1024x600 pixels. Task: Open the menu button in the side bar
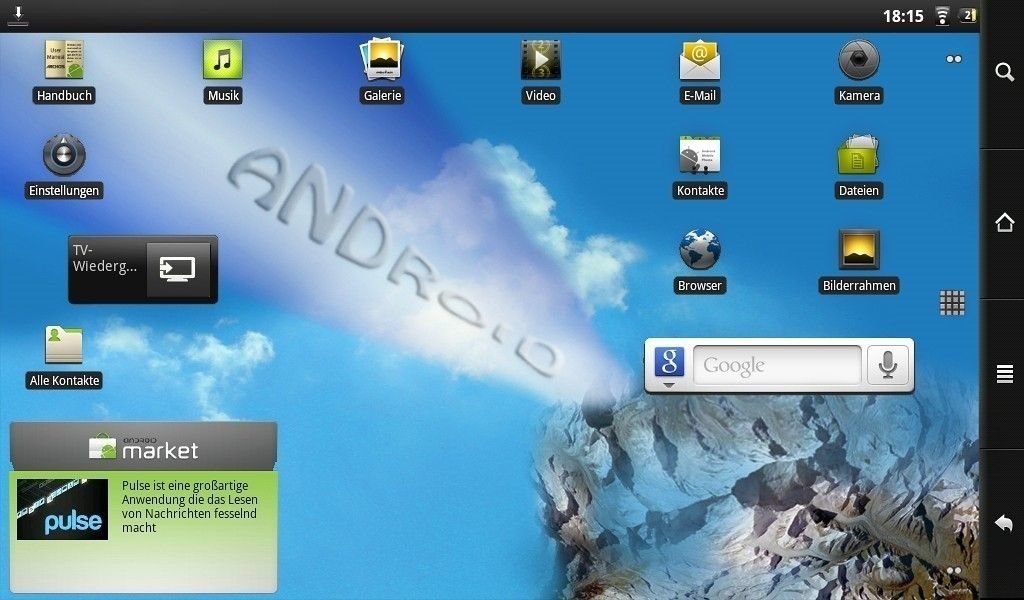pos(1004,373)
